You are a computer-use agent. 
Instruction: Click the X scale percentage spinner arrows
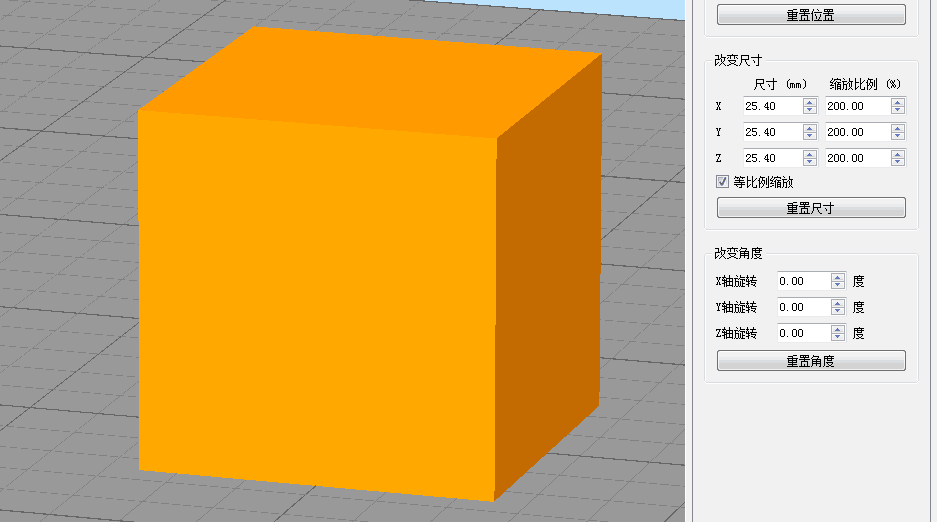point(898,106)
